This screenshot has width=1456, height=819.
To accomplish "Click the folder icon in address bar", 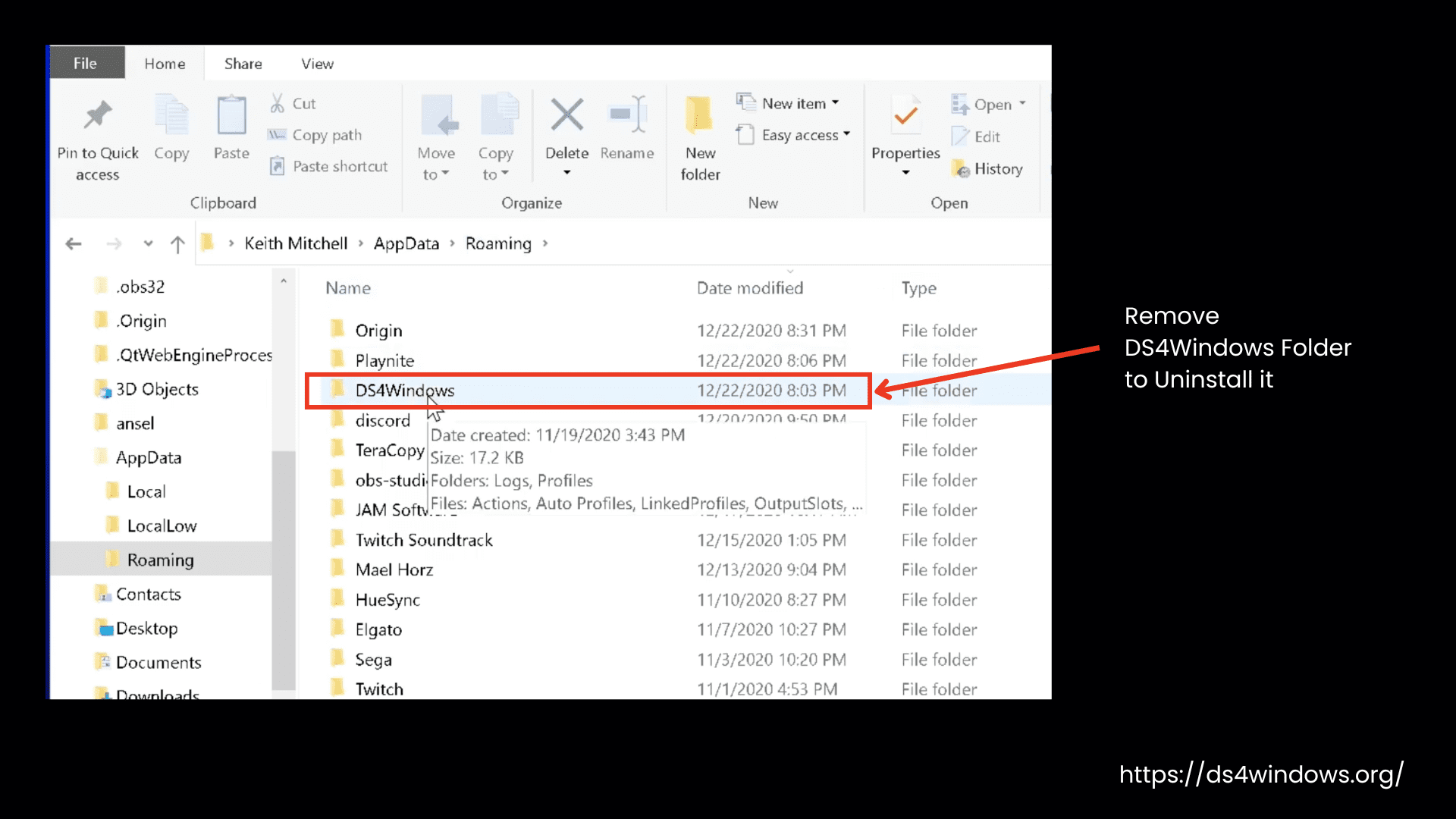I will (207, 243).
